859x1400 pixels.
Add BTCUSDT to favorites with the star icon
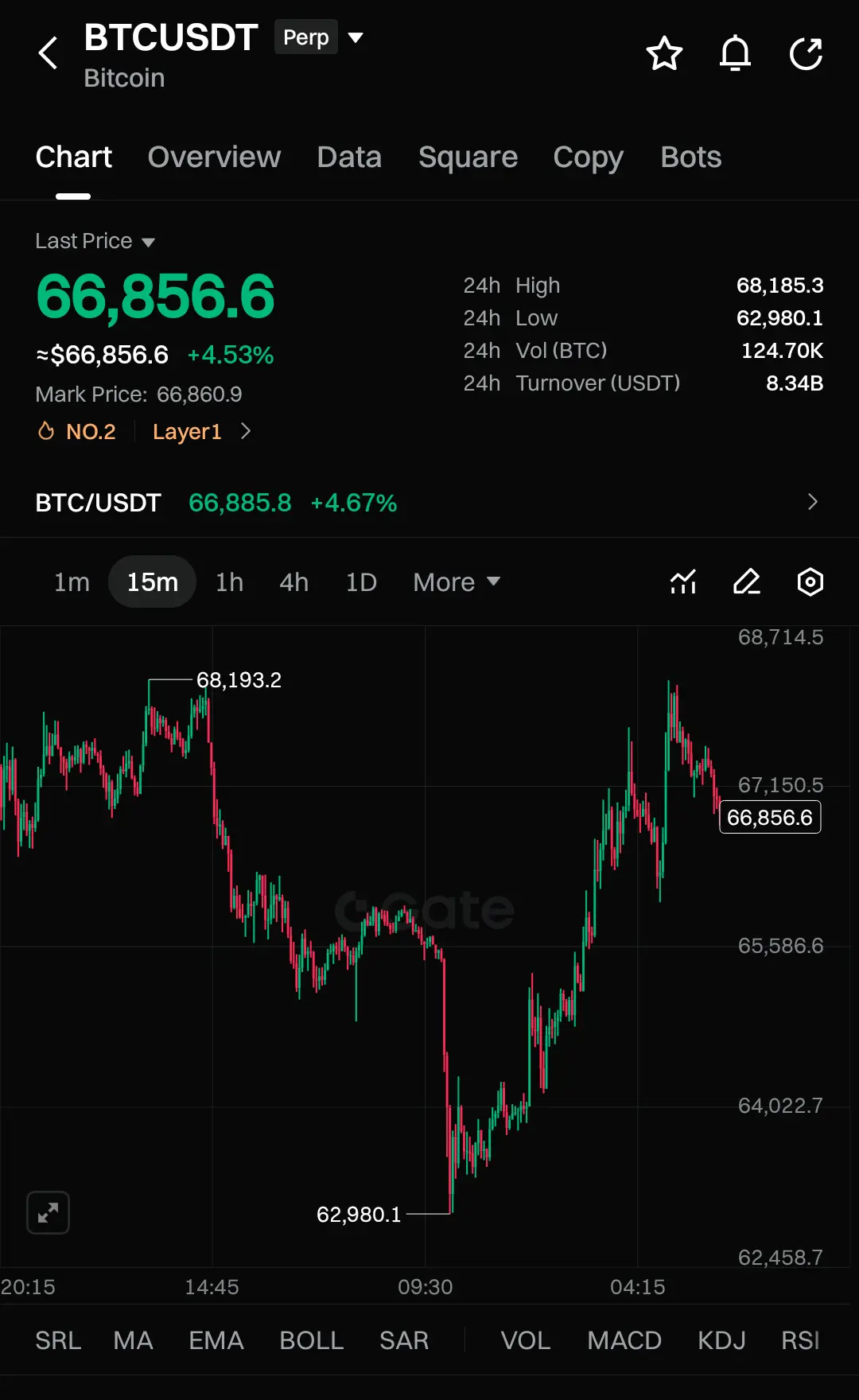point(664,53)
